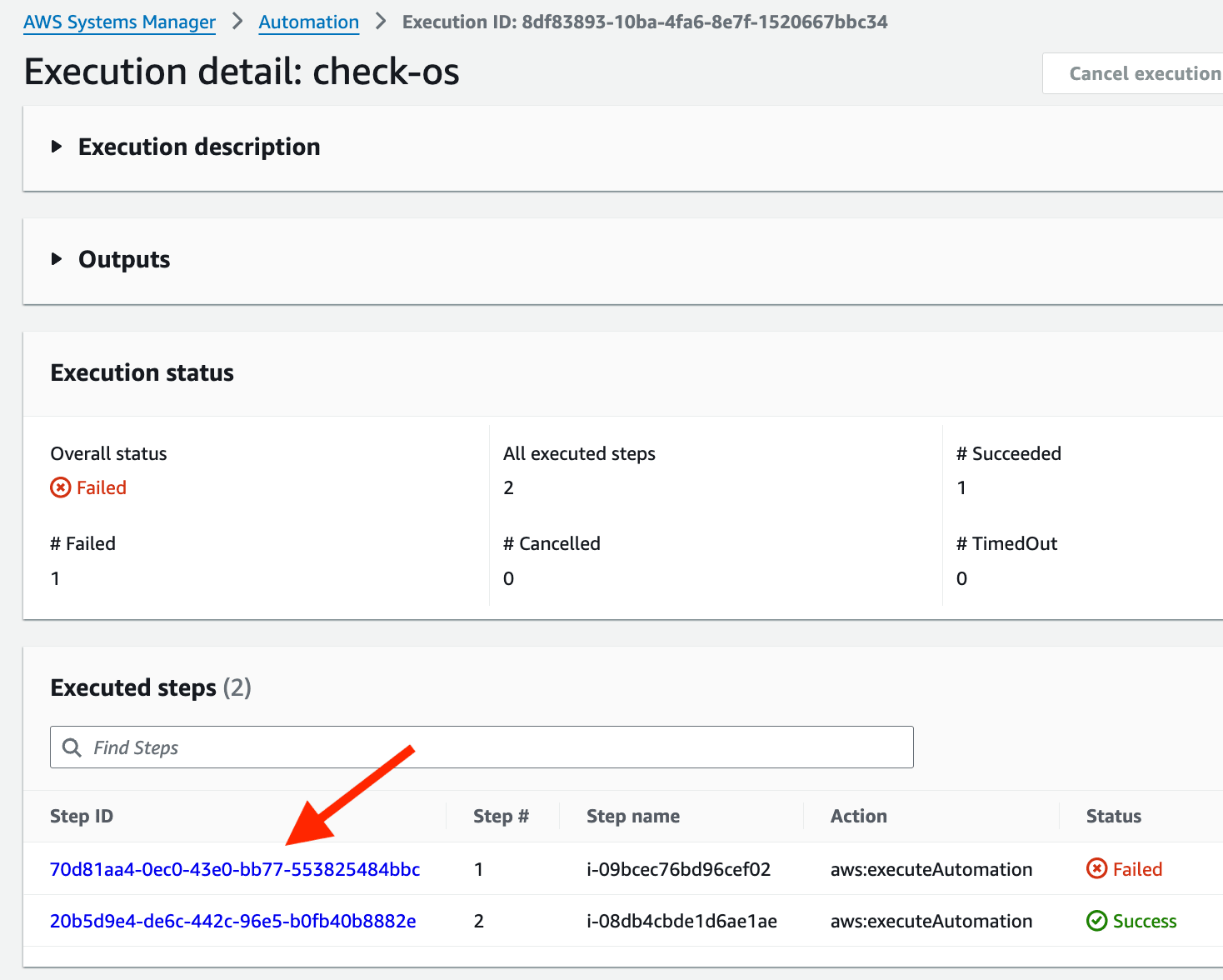Sort by the Step # column header
1223x980 pixels.
click(501, 816)
